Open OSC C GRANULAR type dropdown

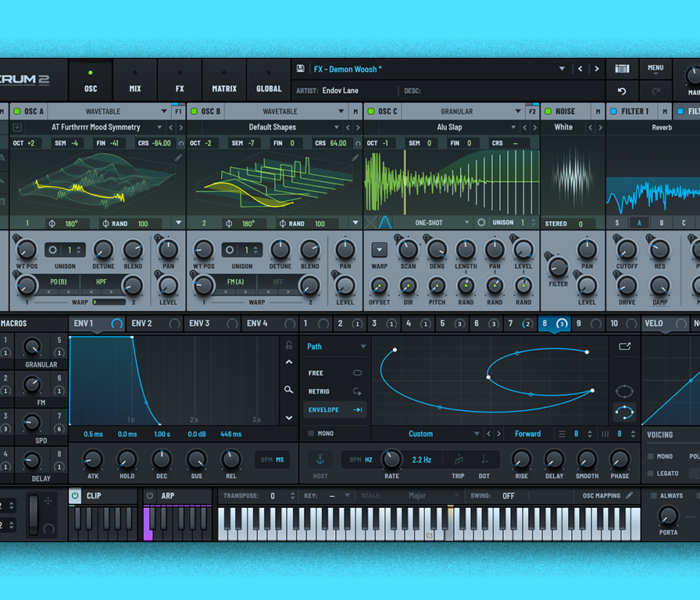tap(462, 111)
